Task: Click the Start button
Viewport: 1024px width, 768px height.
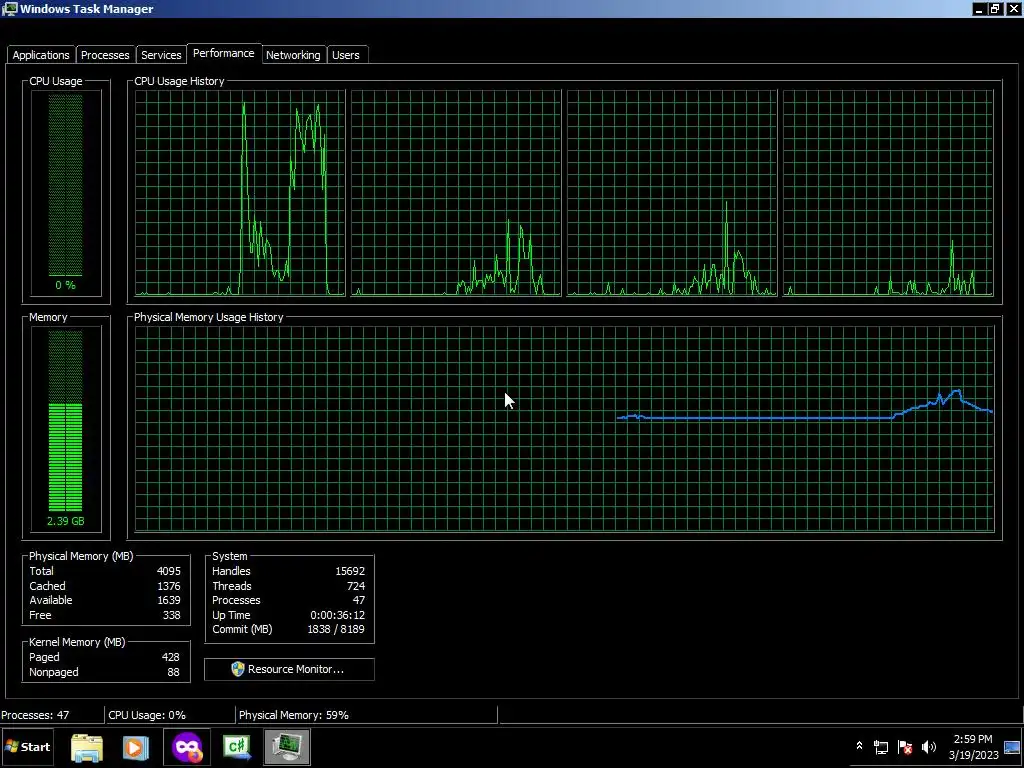Action: coord(28,746)
